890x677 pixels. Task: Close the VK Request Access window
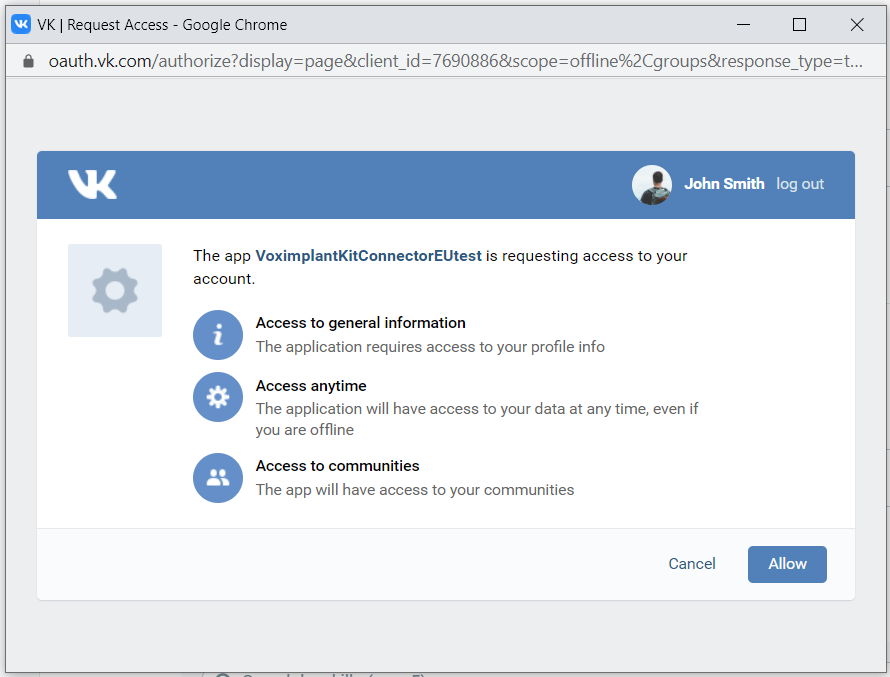[x=857, y=24]
